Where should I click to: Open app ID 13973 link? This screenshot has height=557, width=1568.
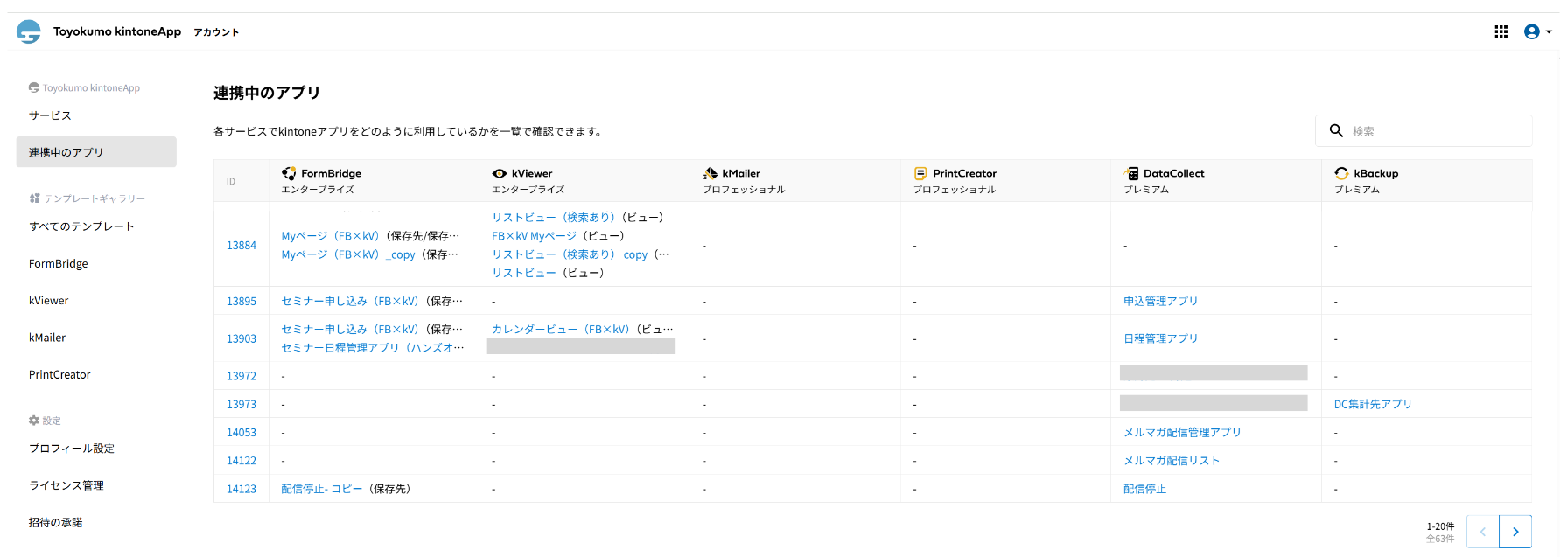[x=241, y=405]
